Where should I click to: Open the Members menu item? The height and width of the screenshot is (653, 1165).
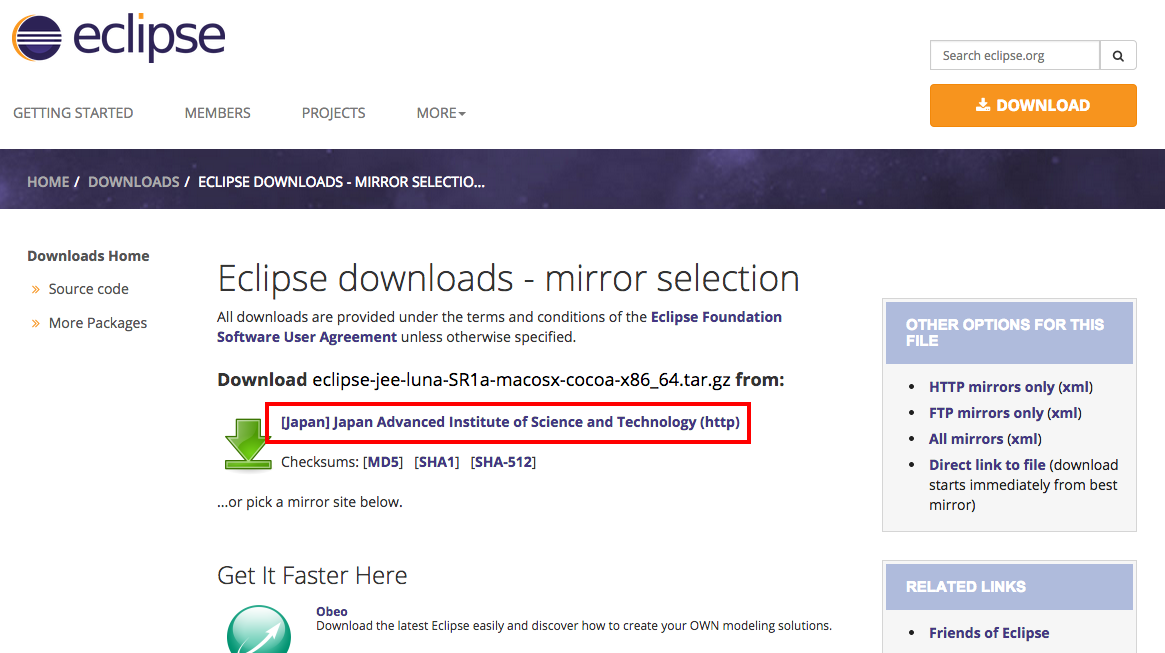tap(217, 113)
